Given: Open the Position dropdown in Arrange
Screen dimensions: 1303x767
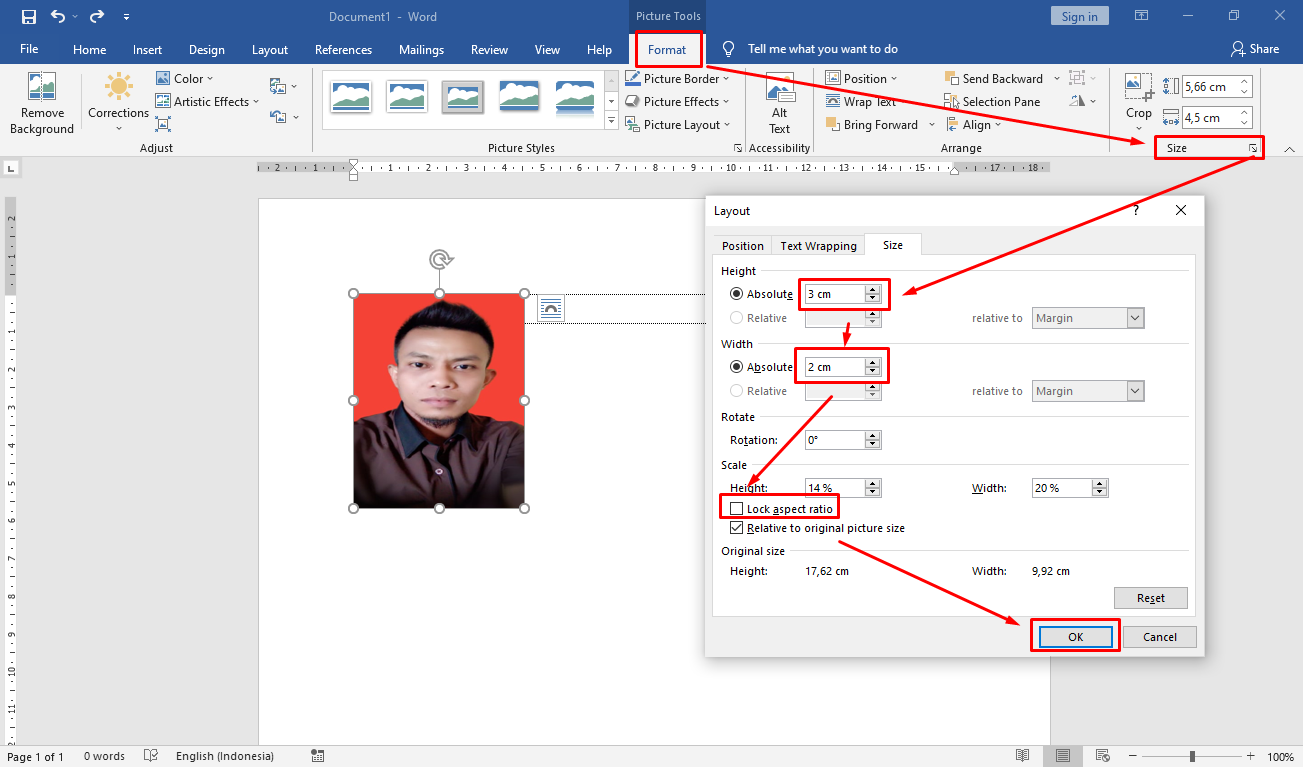Looking at the screenshot, I should (861, 78).
